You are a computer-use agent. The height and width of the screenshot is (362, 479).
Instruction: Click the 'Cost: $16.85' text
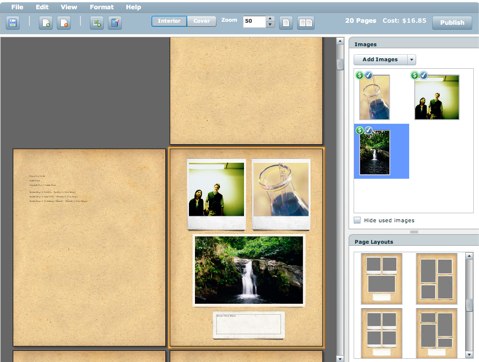404,21
